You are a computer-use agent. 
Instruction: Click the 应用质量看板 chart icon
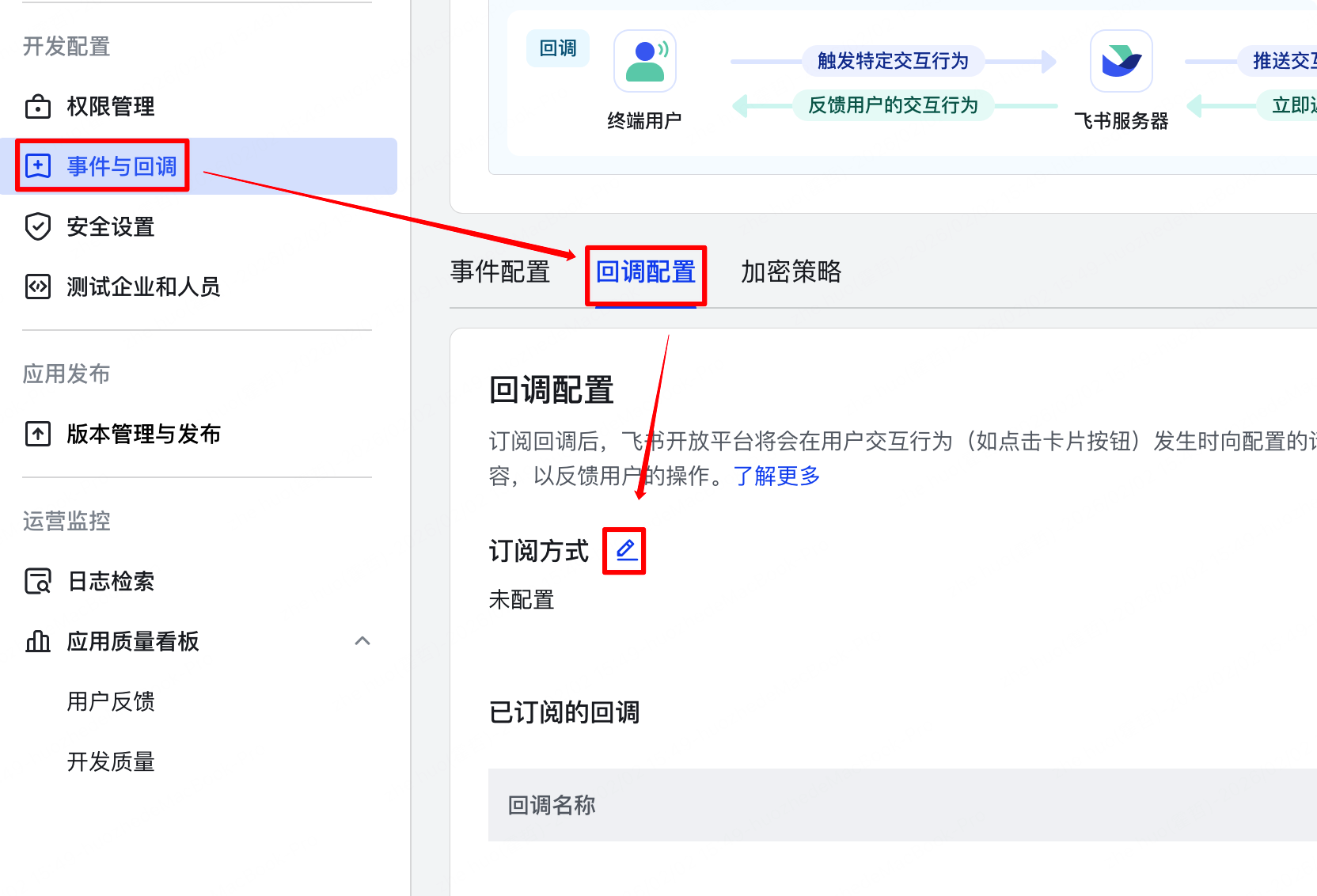coord(37,642)
